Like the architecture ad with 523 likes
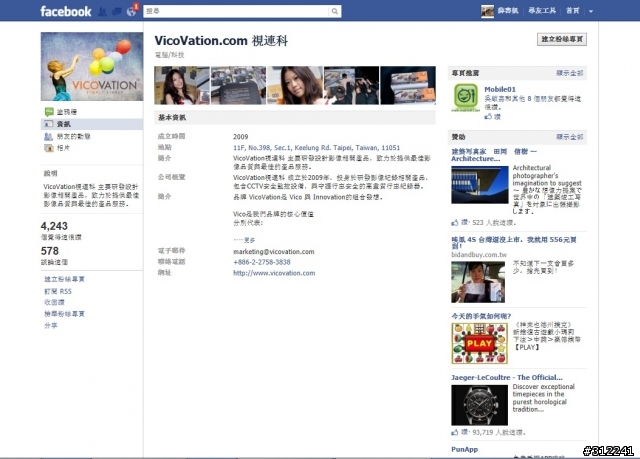The image size is (640, 459). pyautogui.click(x=460, y=223)
